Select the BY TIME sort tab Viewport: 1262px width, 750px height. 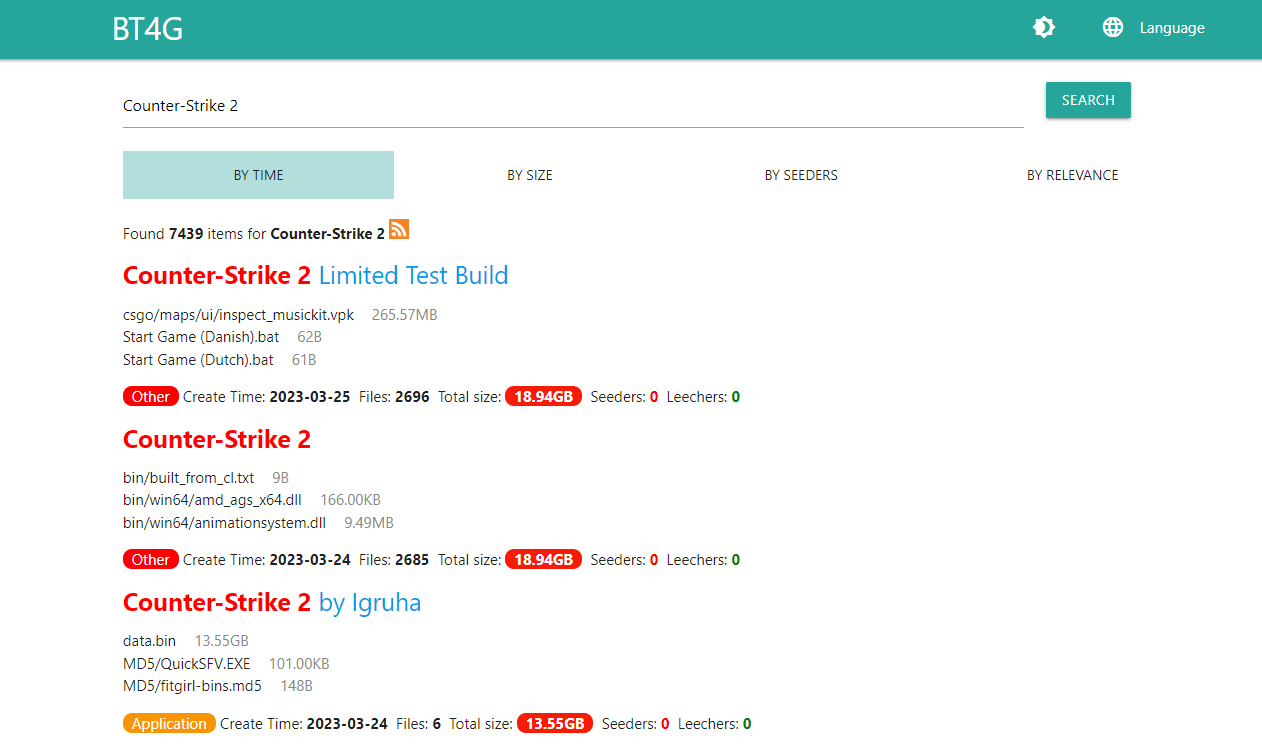[x=258, y=175]
